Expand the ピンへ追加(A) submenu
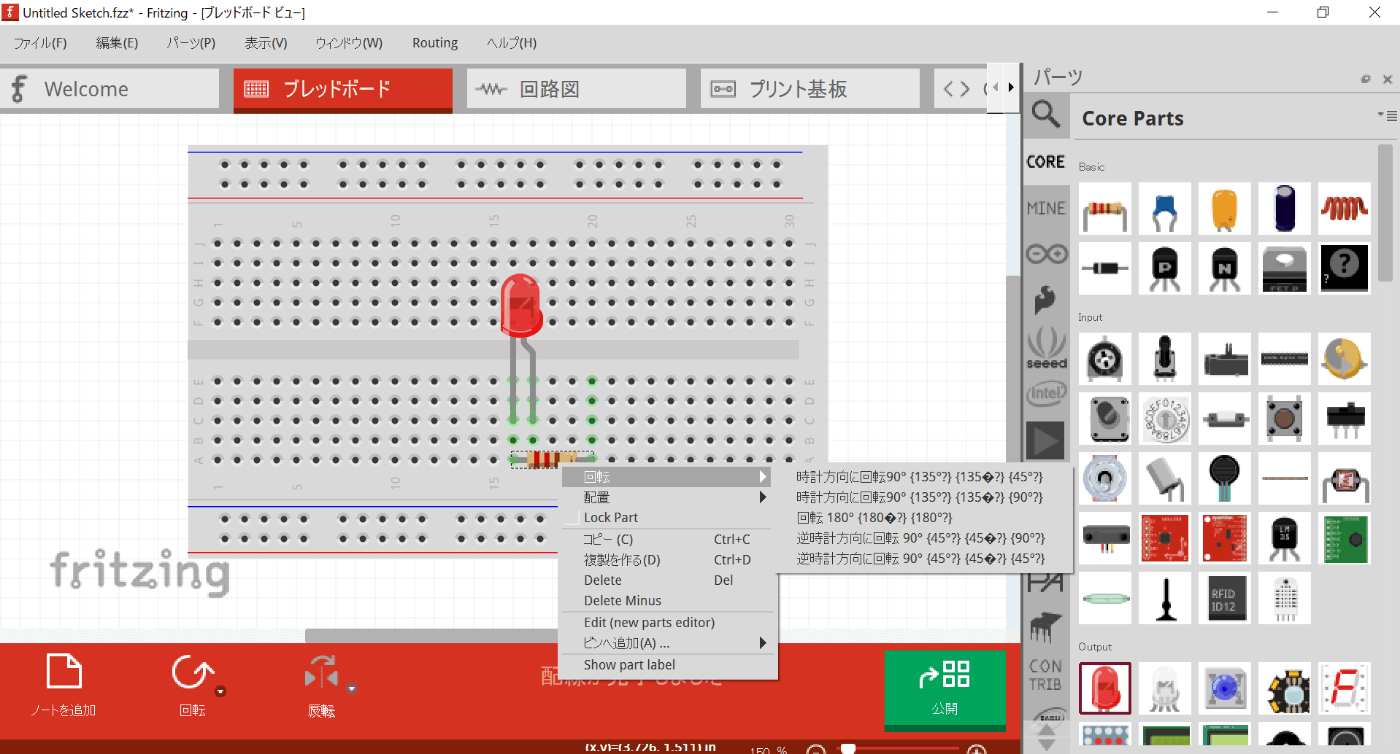 [667, 643]
